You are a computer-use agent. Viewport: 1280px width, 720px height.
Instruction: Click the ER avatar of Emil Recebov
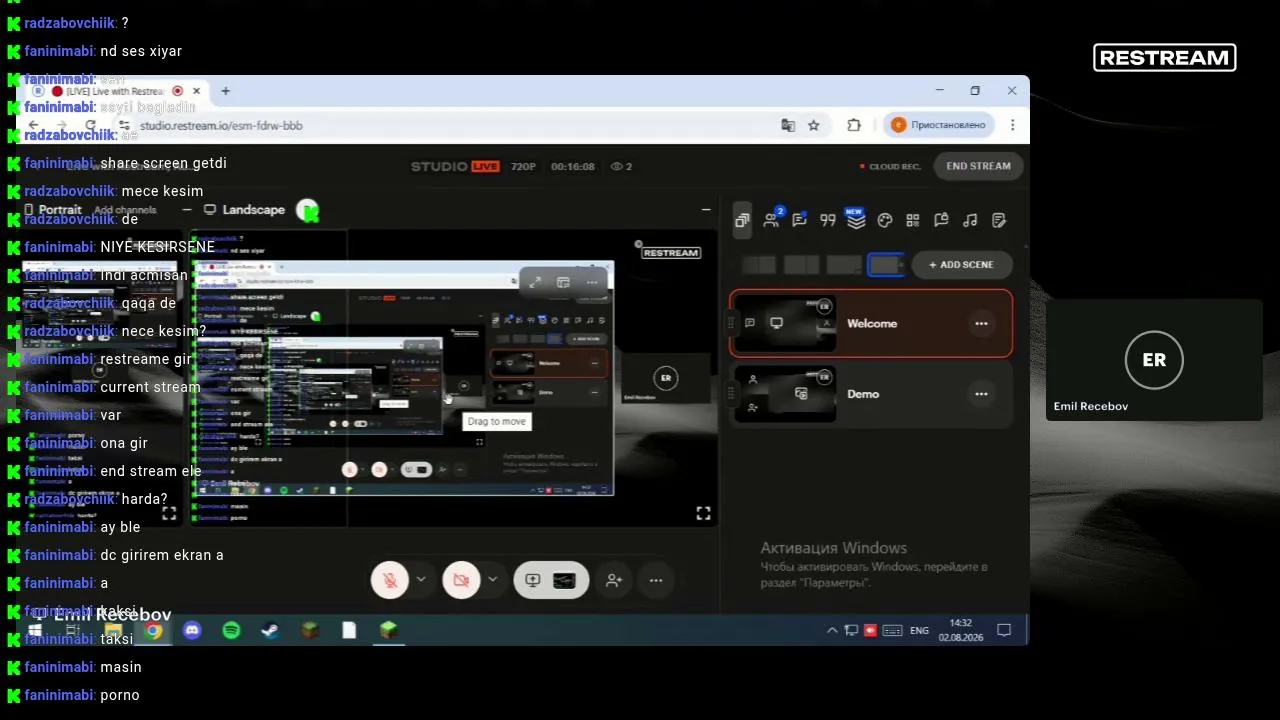coord(1154,360)
